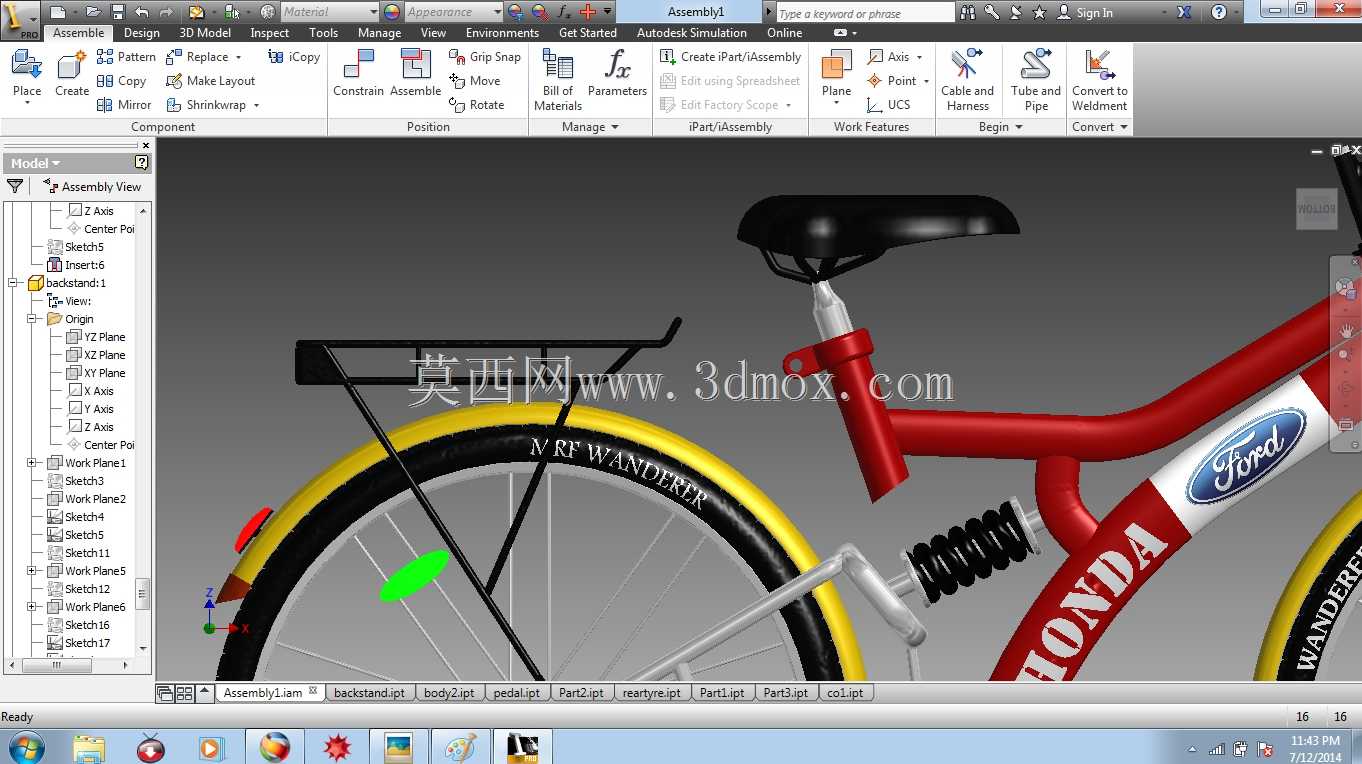Launch Cable and Harness
This screenshot has height=764, width=1362.
967,80
